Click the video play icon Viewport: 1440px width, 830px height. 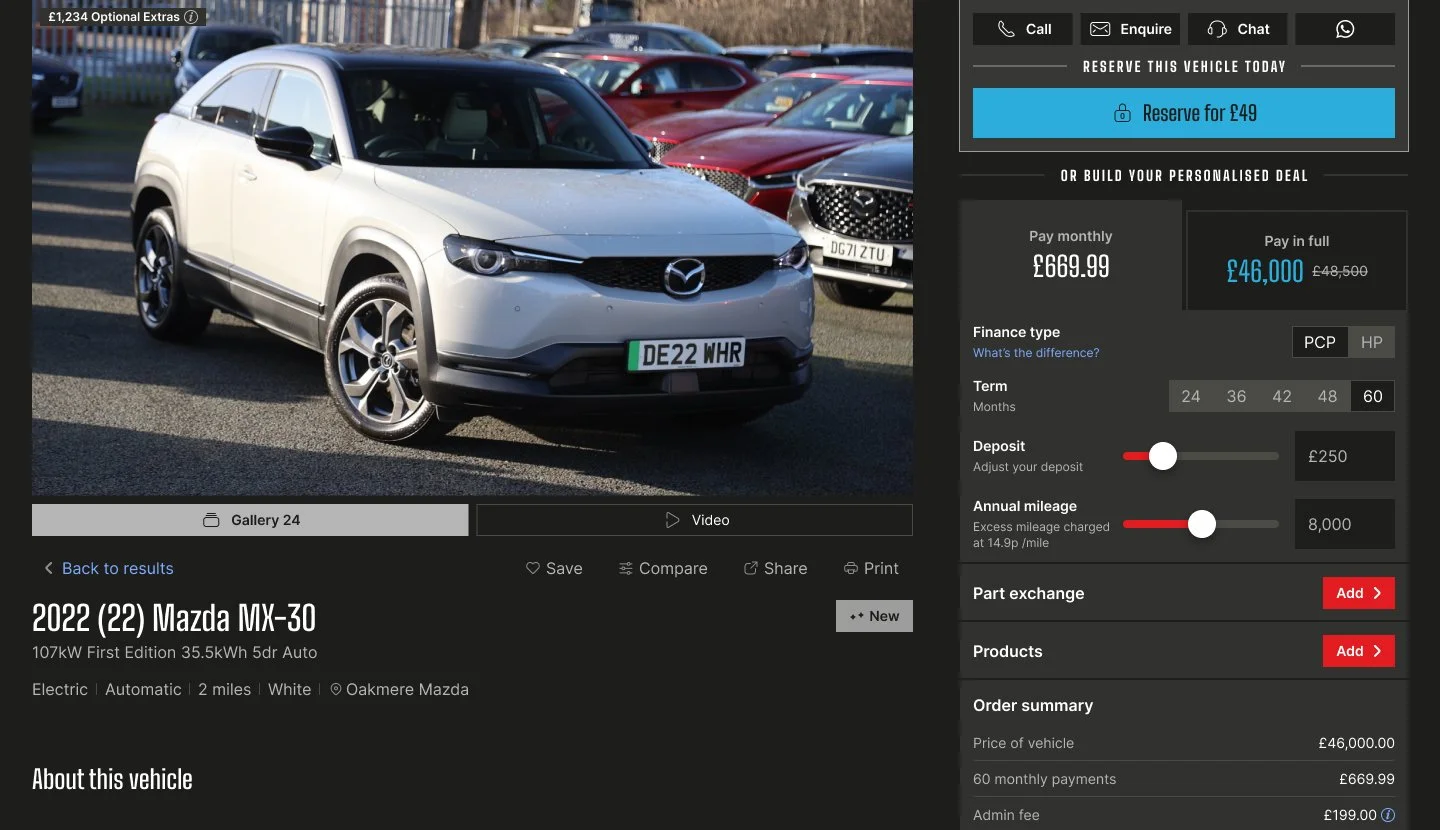coord(673,520)
